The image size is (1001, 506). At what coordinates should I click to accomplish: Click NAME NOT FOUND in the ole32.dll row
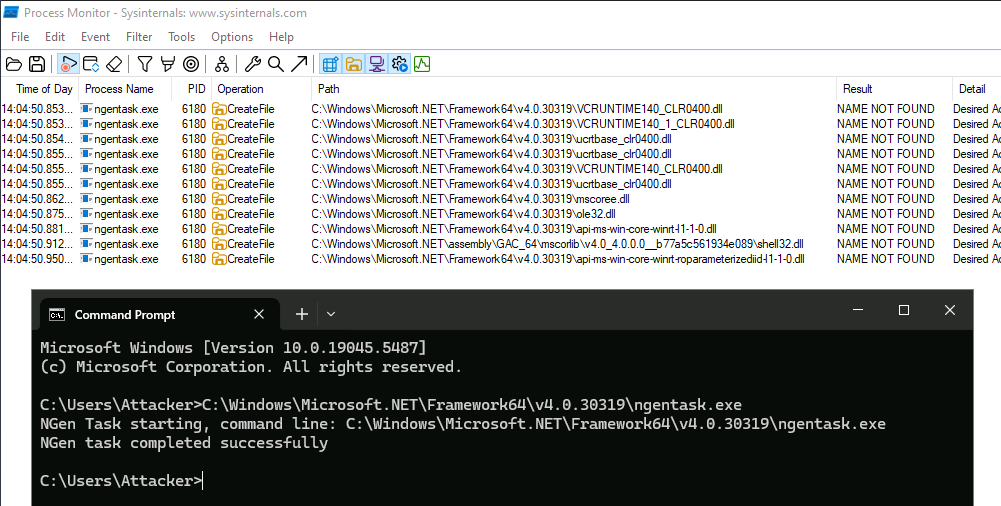pos(885,214)
